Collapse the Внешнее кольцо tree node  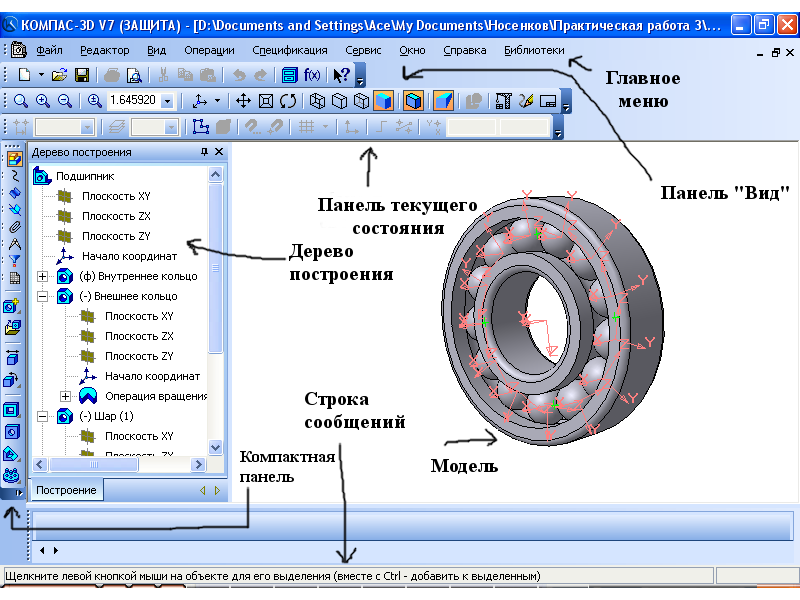(42, 296)
